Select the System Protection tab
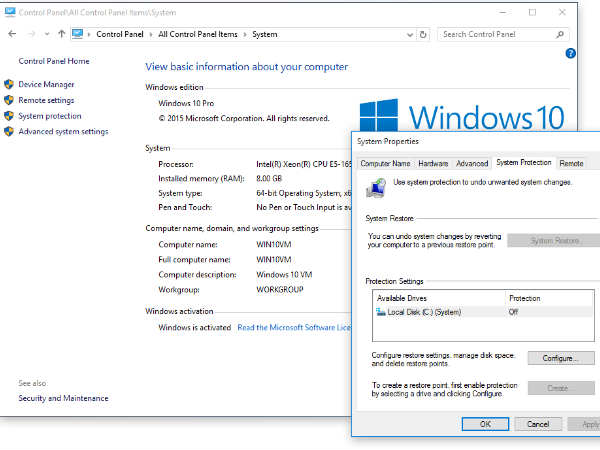600x450 pixels. pos(523,162)
